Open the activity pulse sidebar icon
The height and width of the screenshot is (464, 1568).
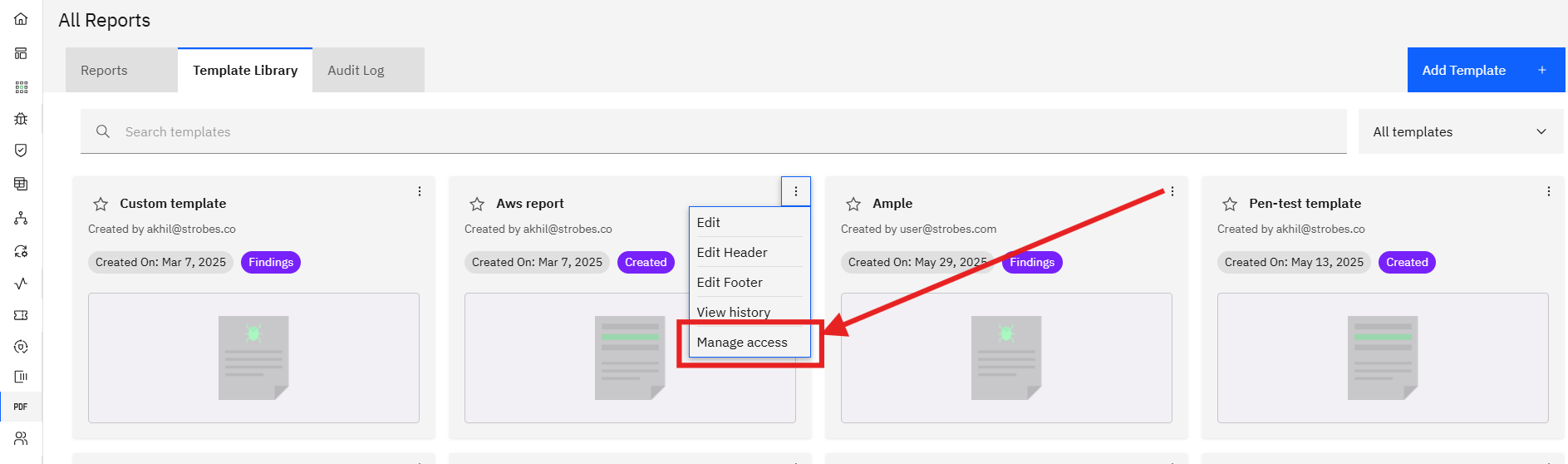point(21,284)
